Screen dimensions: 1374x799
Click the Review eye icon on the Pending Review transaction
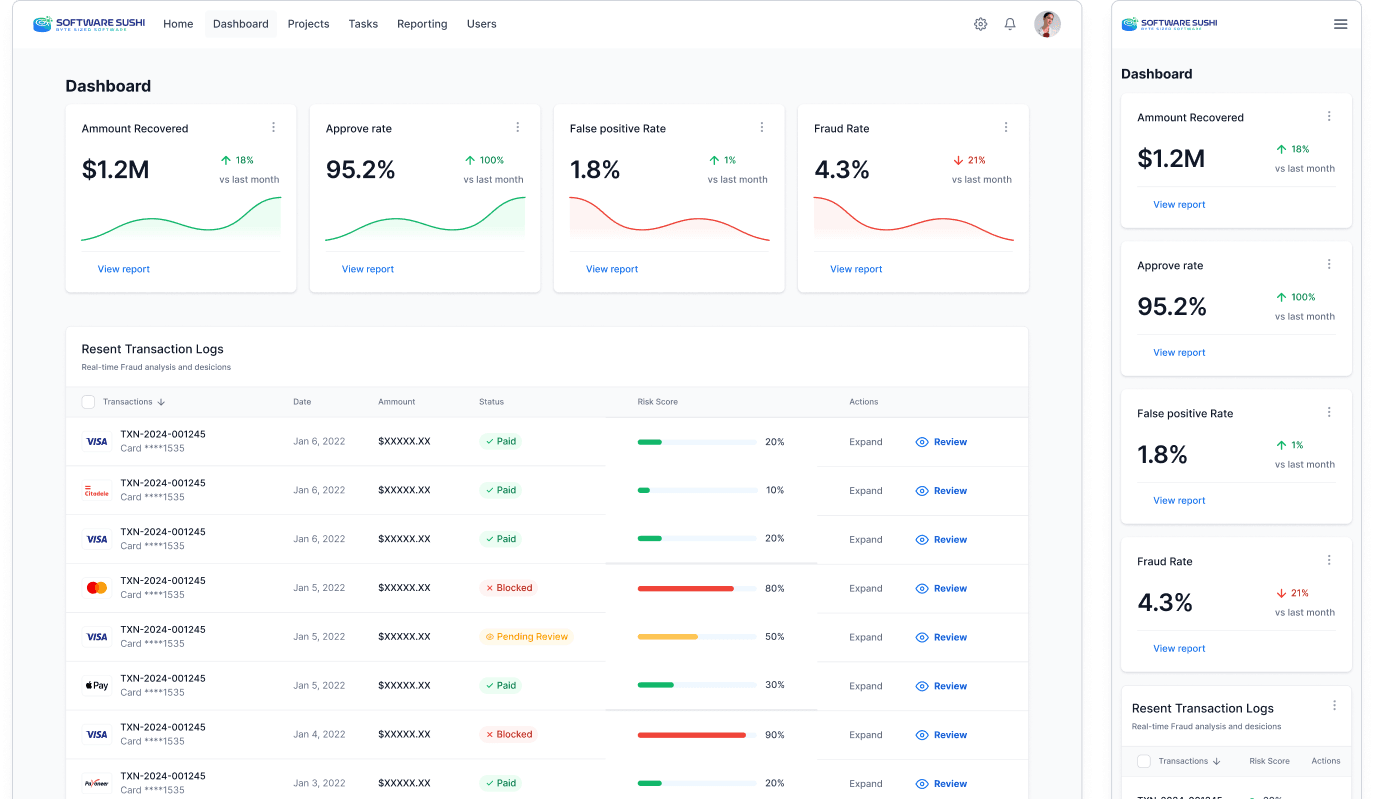click(x=923, y=637)
